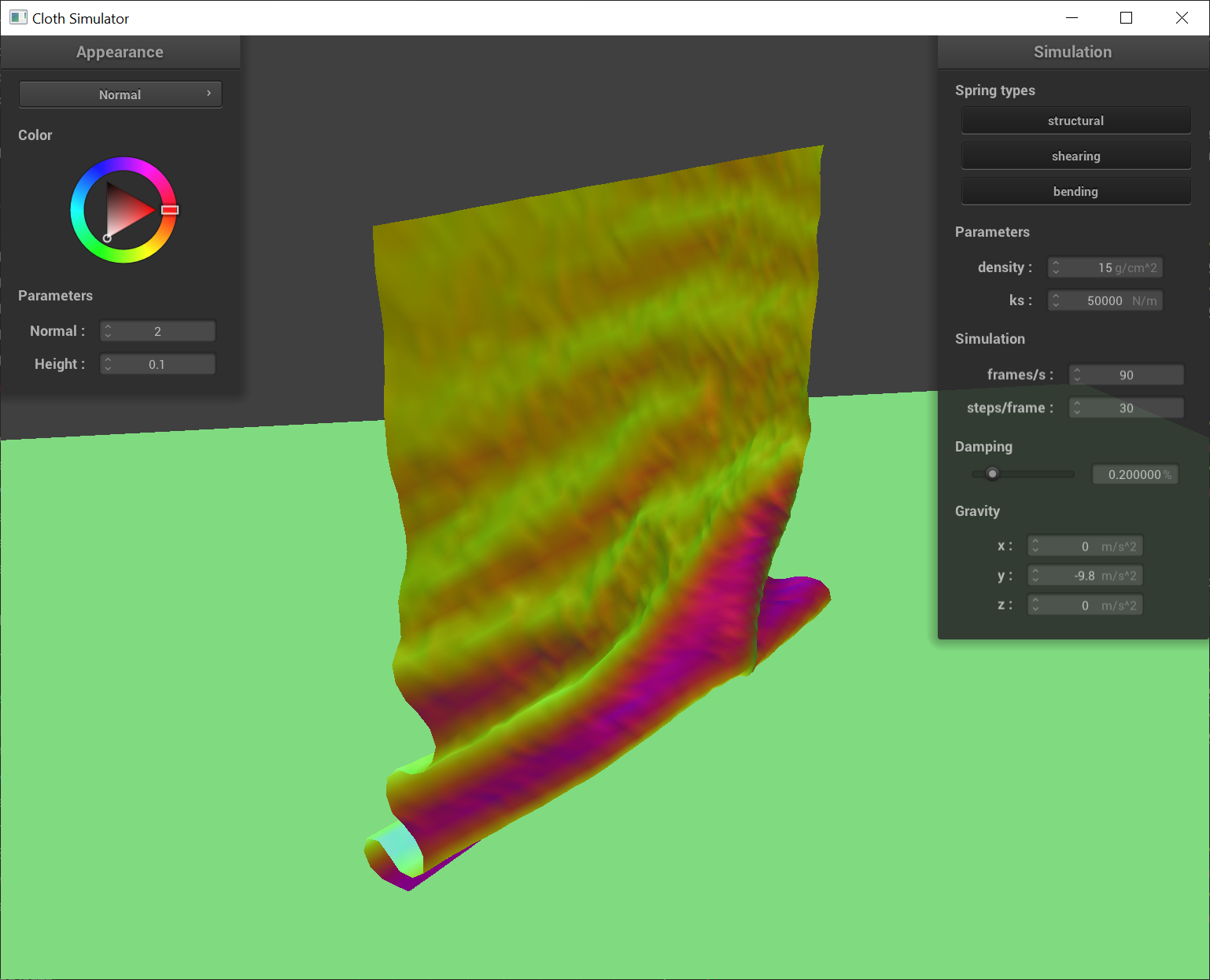Click the Normal field stepper arrows

point(108,331)
